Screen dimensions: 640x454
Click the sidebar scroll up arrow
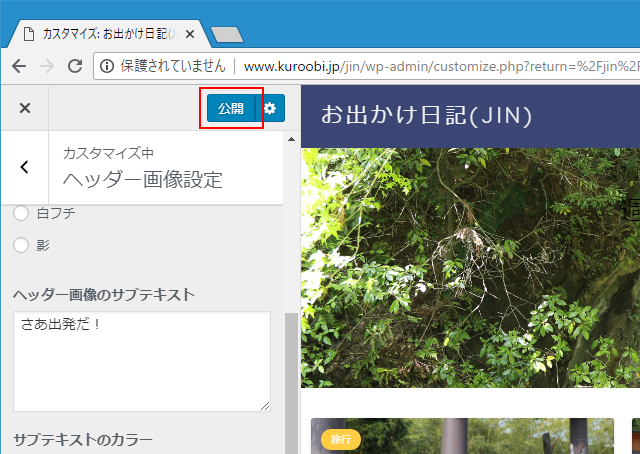(291, 139)
